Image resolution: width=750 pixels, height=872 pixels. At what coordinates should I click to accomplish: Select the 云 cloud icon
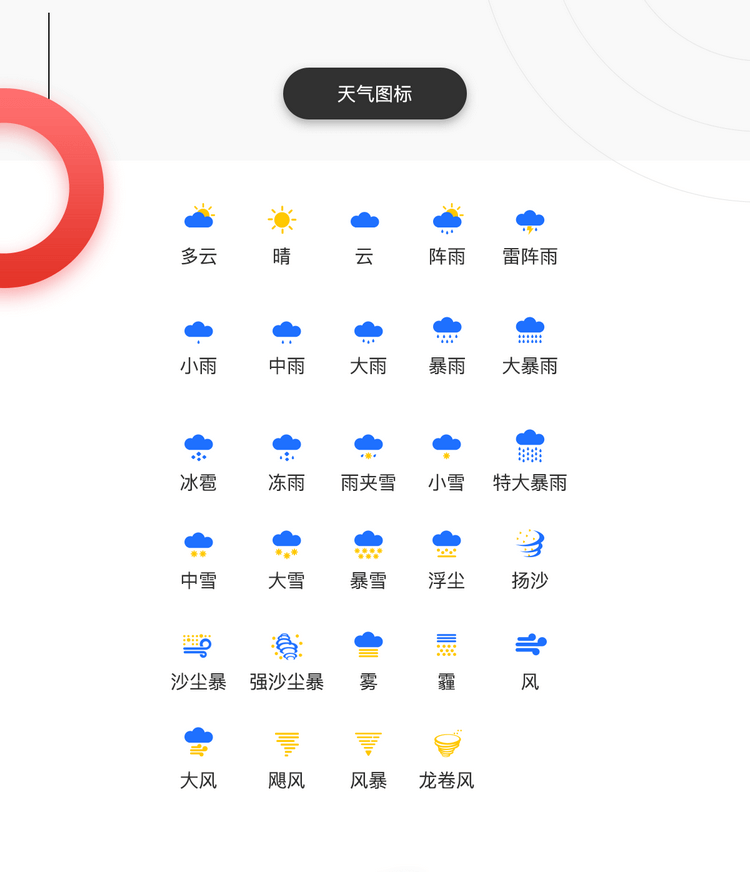click(365, 220)
